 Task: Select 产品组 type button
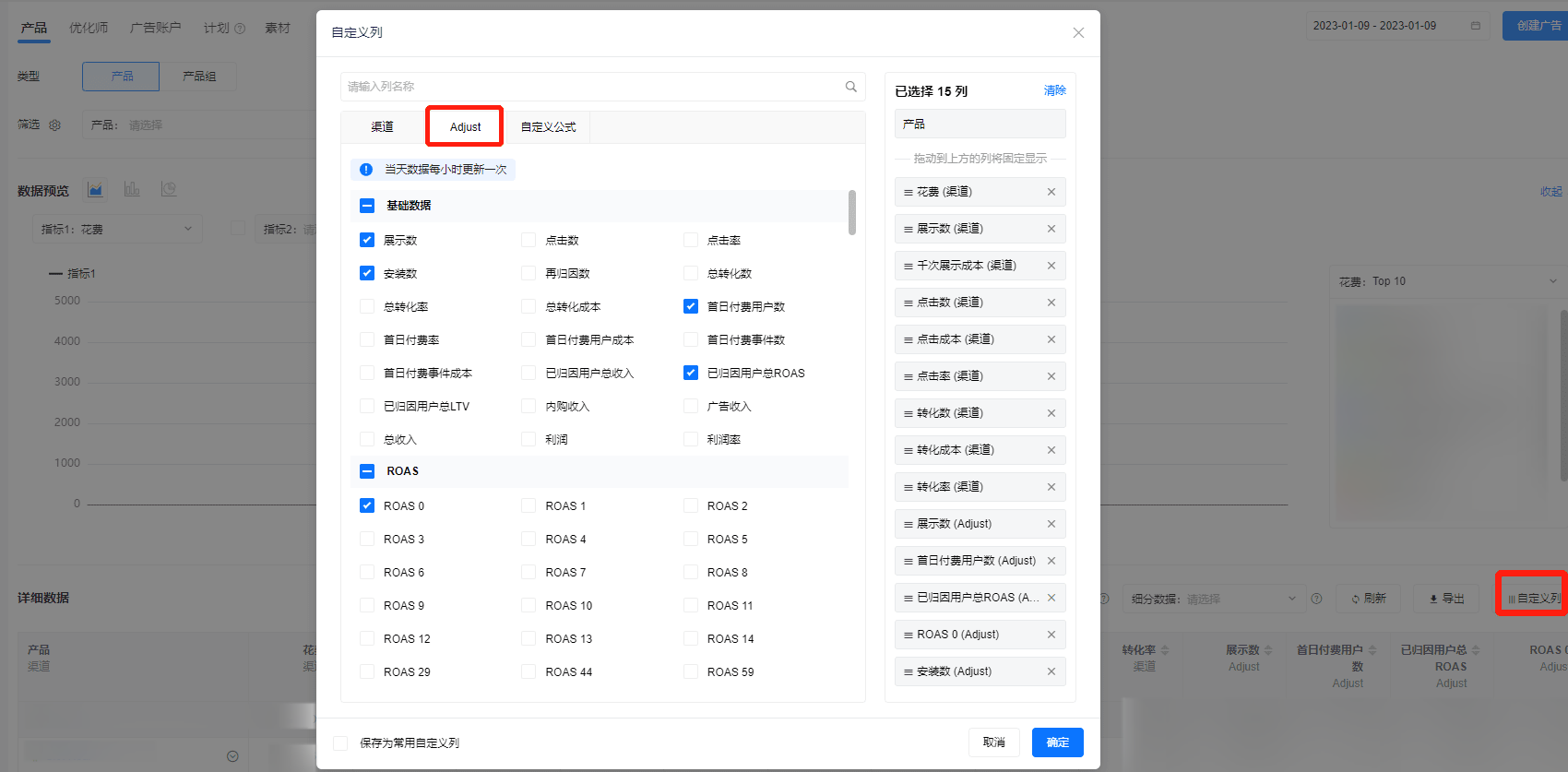pyautogui.click(x=198, y=77)
